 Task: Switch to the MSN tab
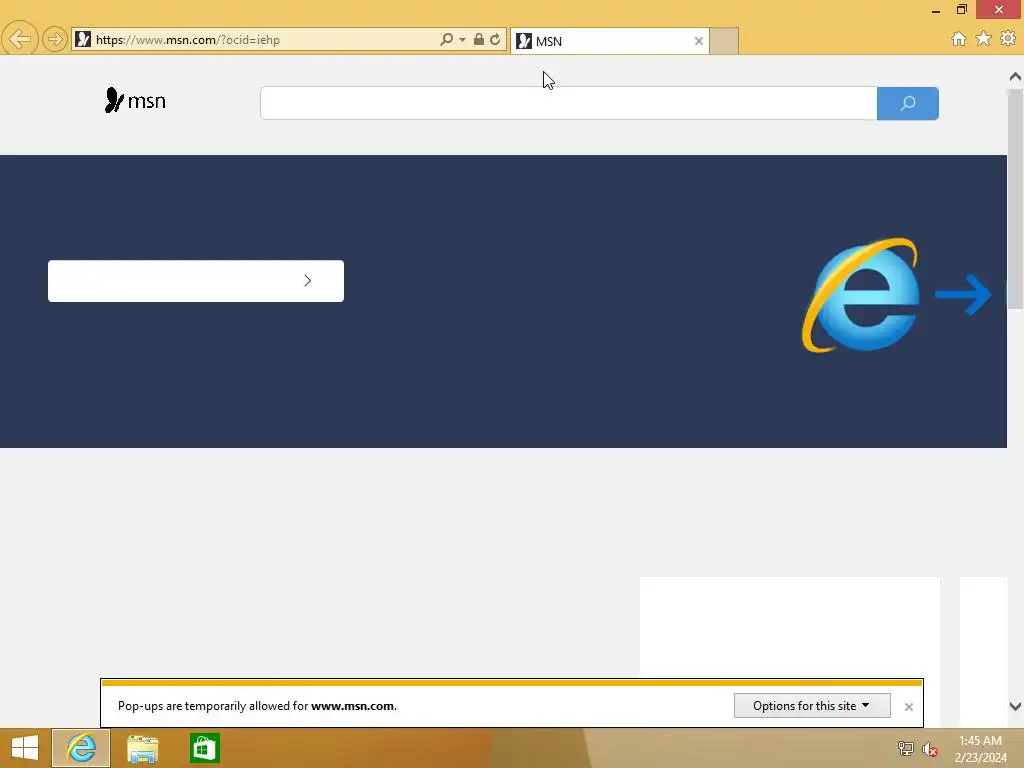(609, 41)
